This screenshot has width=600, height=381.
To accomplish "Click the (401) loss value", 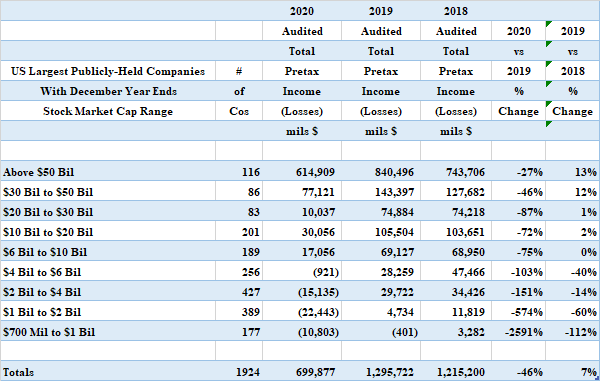I will pyautogui.click(x=404, y=332).
